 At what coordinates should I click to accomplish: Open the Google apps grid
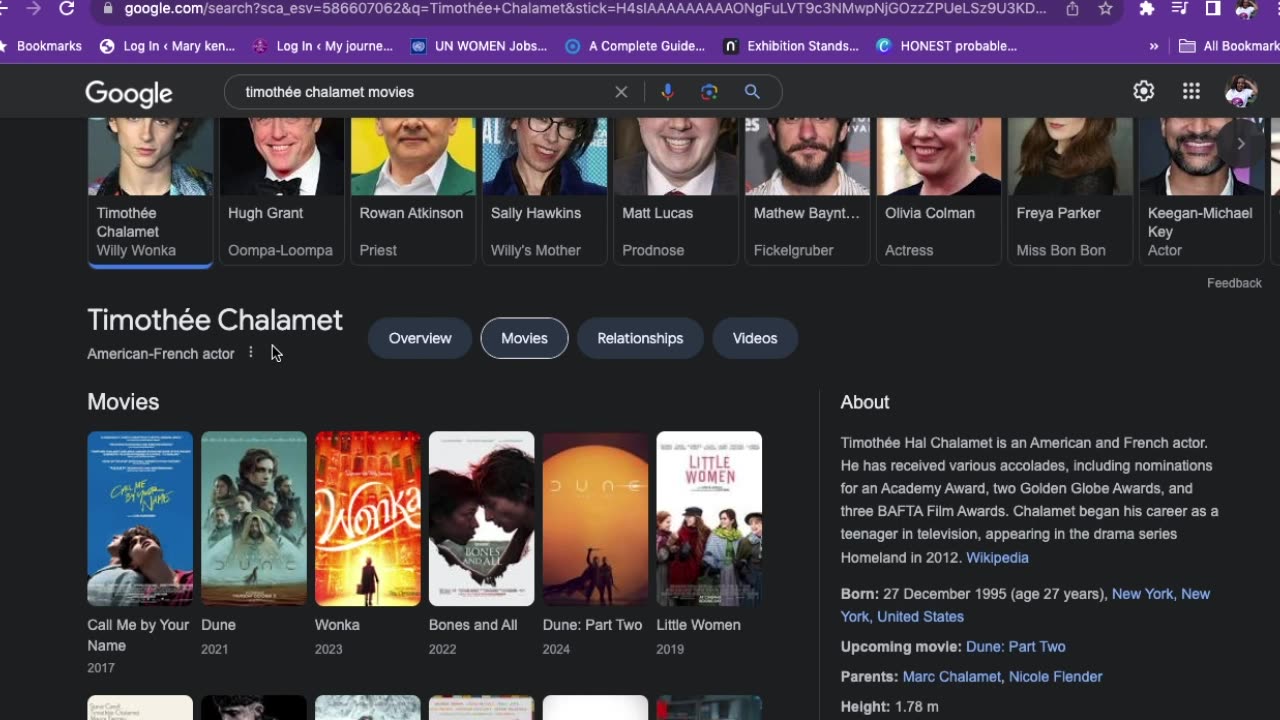point(1191,91)
